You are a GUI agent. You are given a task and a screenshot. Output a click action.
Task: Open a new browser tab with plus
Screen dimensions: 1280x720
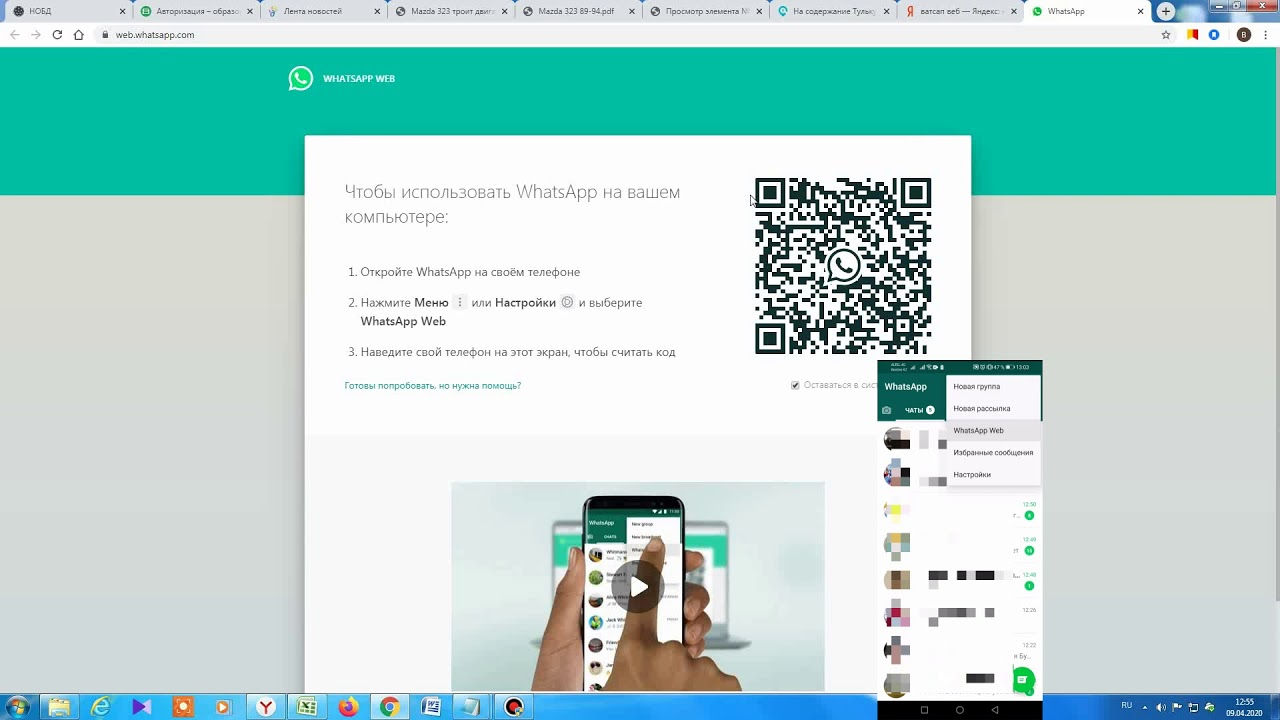pyautogui.click(x=1166, y=11)
